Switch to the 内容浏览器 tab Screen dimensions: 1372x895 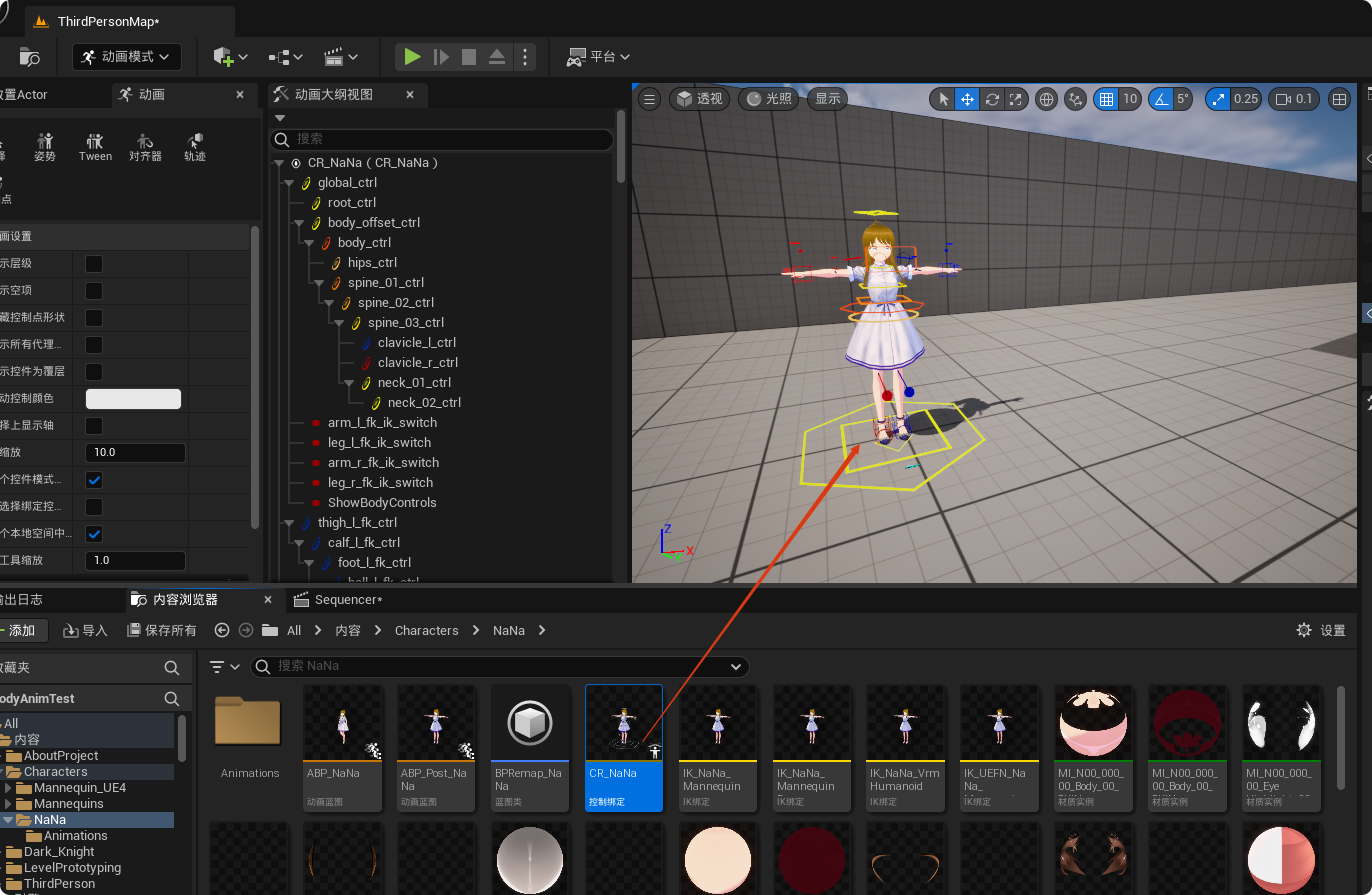coord(185,600)
